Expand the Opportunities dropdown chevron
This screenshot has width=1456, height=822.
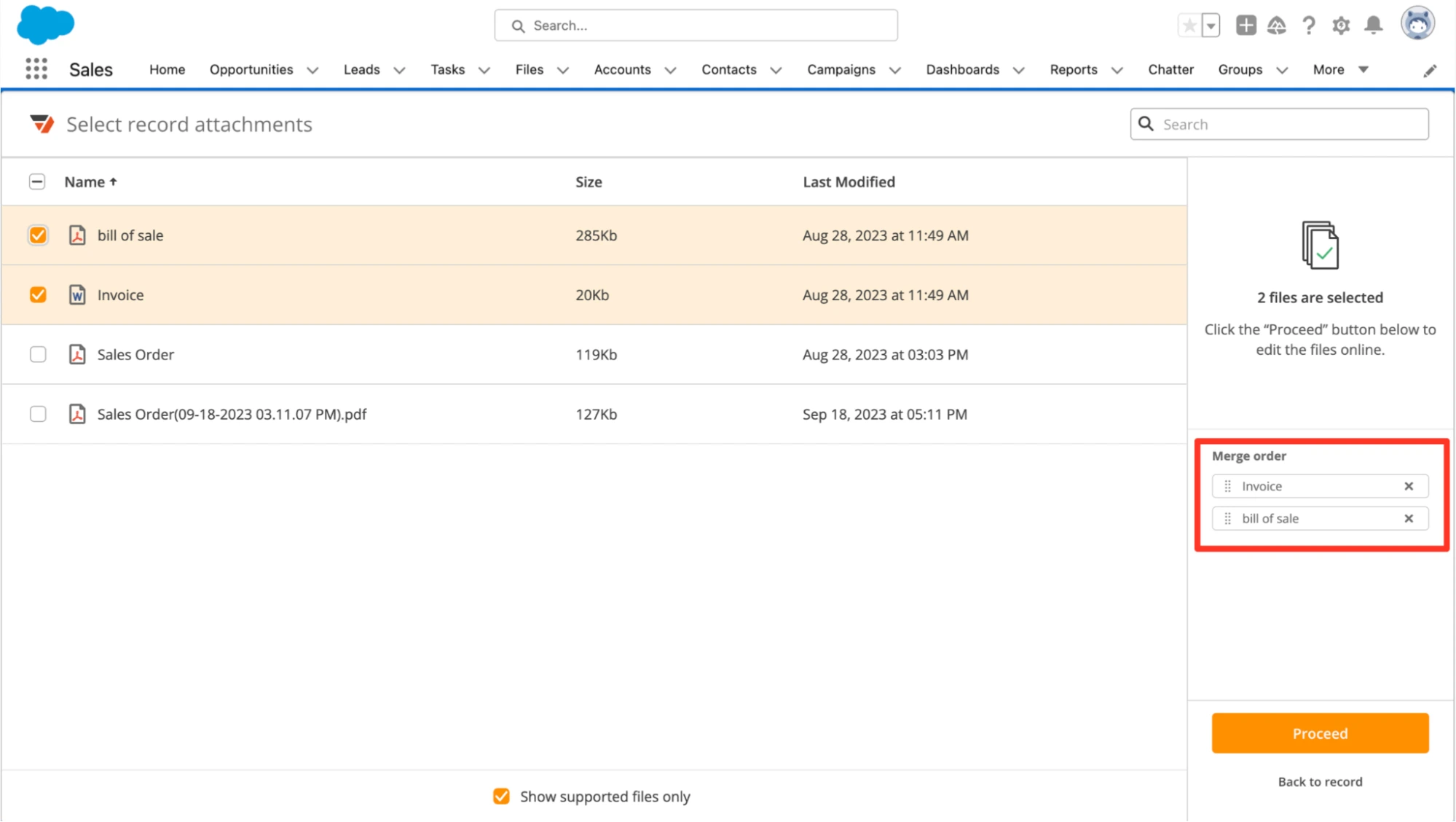tap(312, 71)
